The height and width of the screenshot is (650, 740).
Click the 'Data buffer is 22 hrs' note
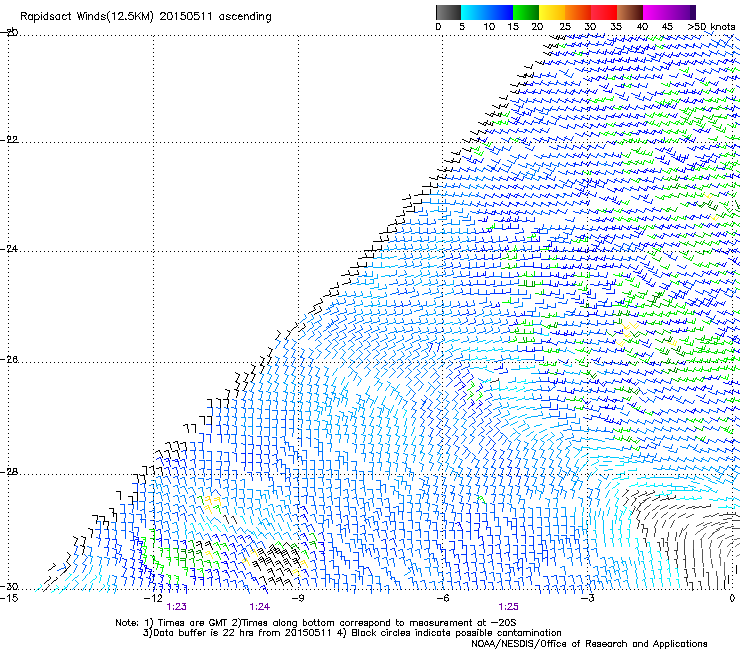[237, 633]
